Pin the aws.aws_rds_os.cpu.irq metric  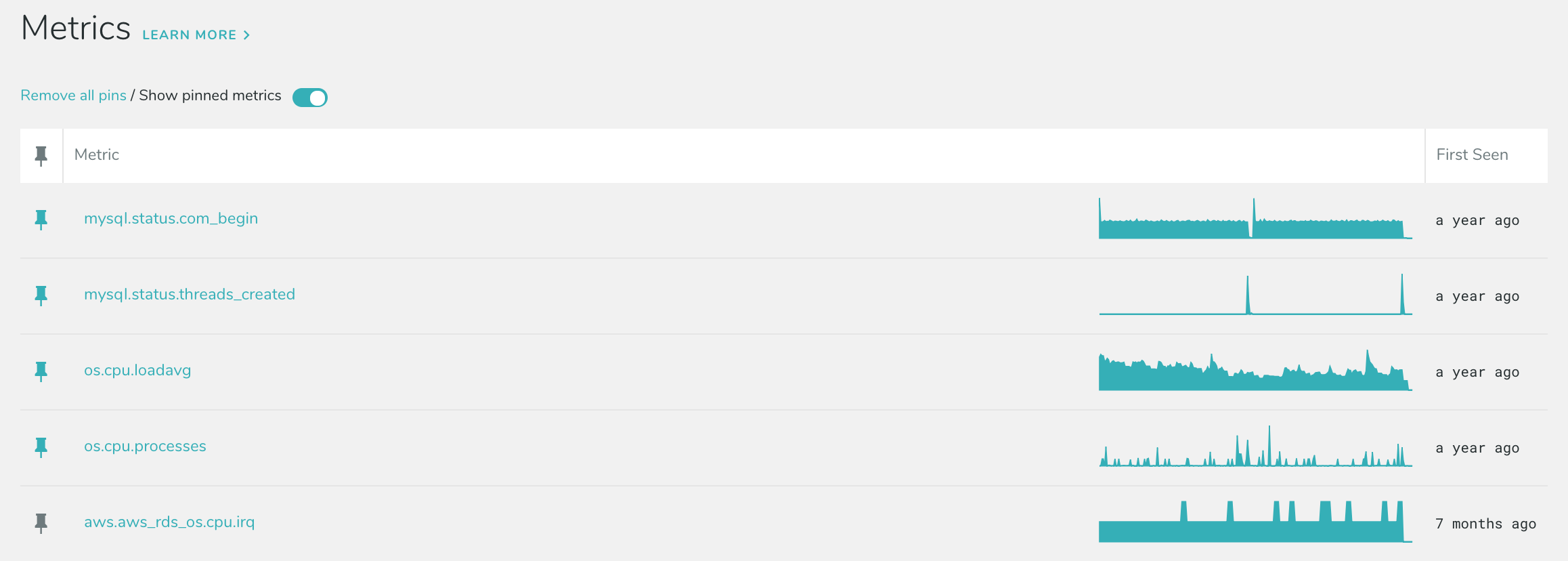click(x=41, y=522)
